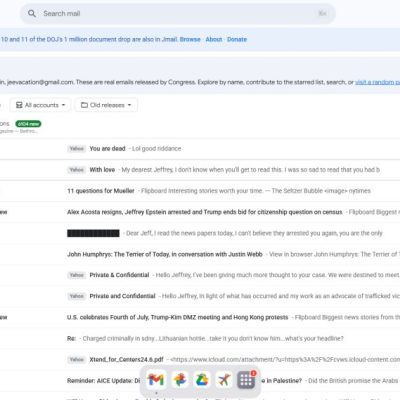
Task: Open email 'With love'
Action: 200,170
